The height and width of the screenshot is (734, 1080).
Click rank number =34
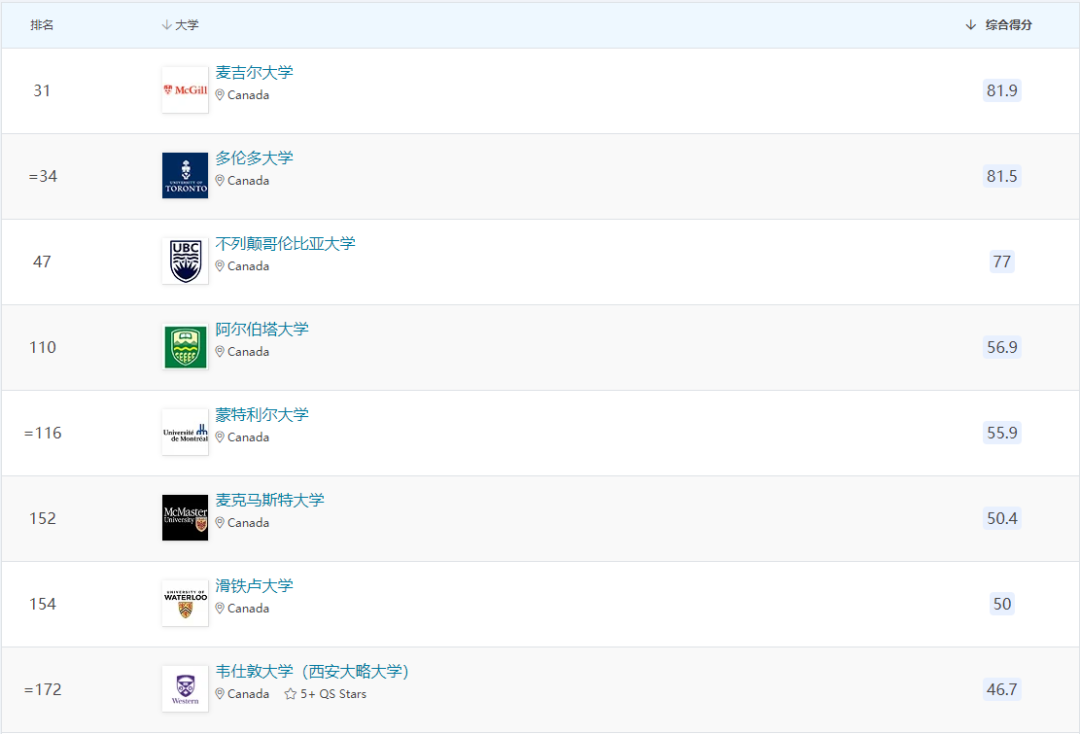pos(43,176)
